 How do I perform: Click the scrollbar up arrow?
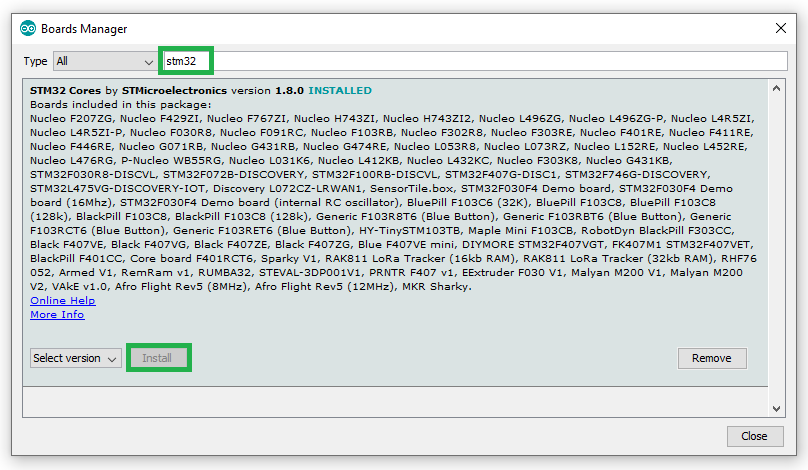[x=778, y=88]
